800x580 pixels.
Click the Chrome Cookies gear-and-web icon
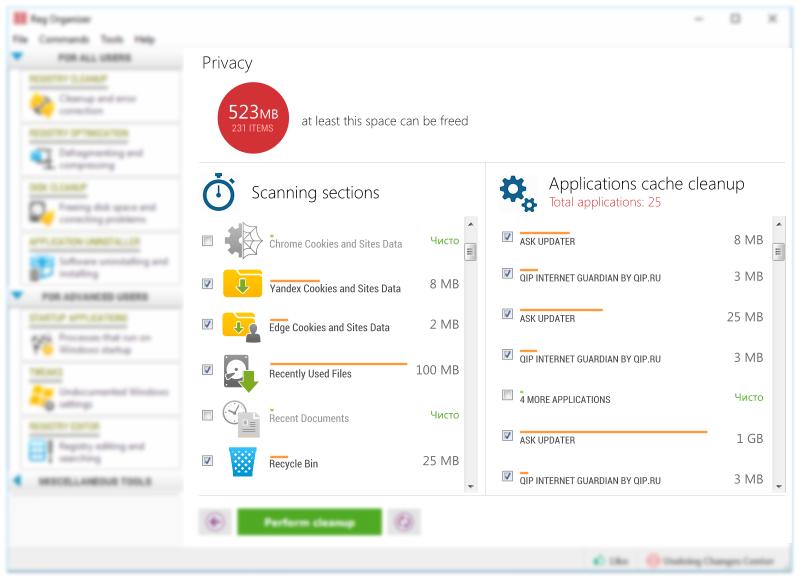(244, 240)
